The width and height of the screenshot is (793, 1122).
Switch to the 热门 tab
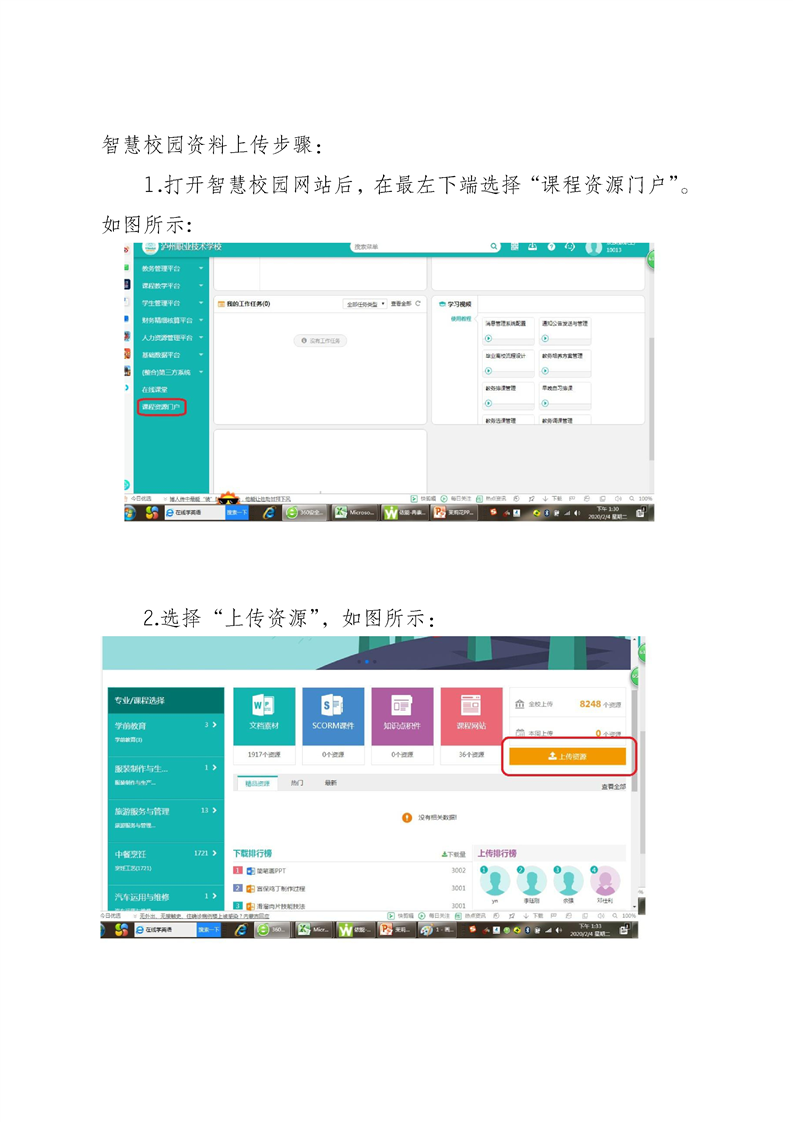click(x=297, y=783)
